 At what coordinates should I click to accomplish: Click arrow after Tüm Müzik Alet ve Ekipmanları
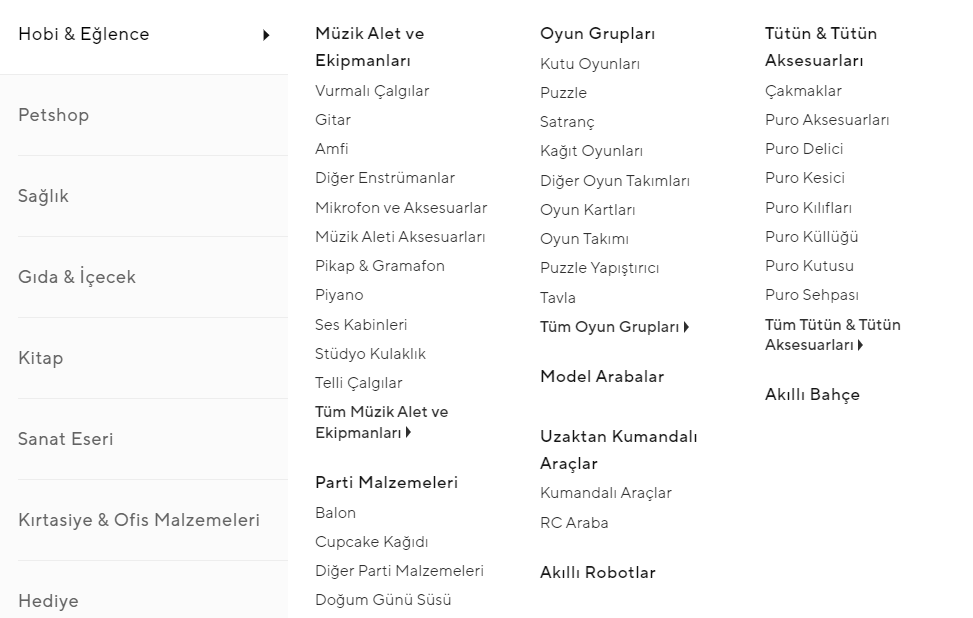(409, 433)
